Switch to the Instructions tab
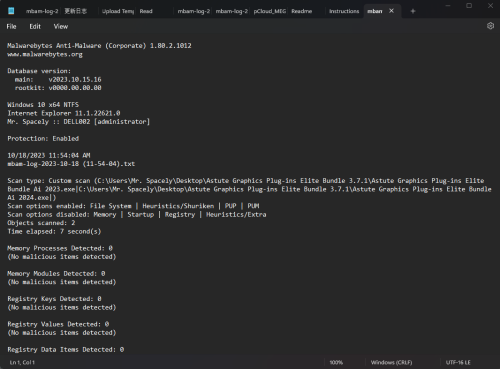 click(344, 11)
